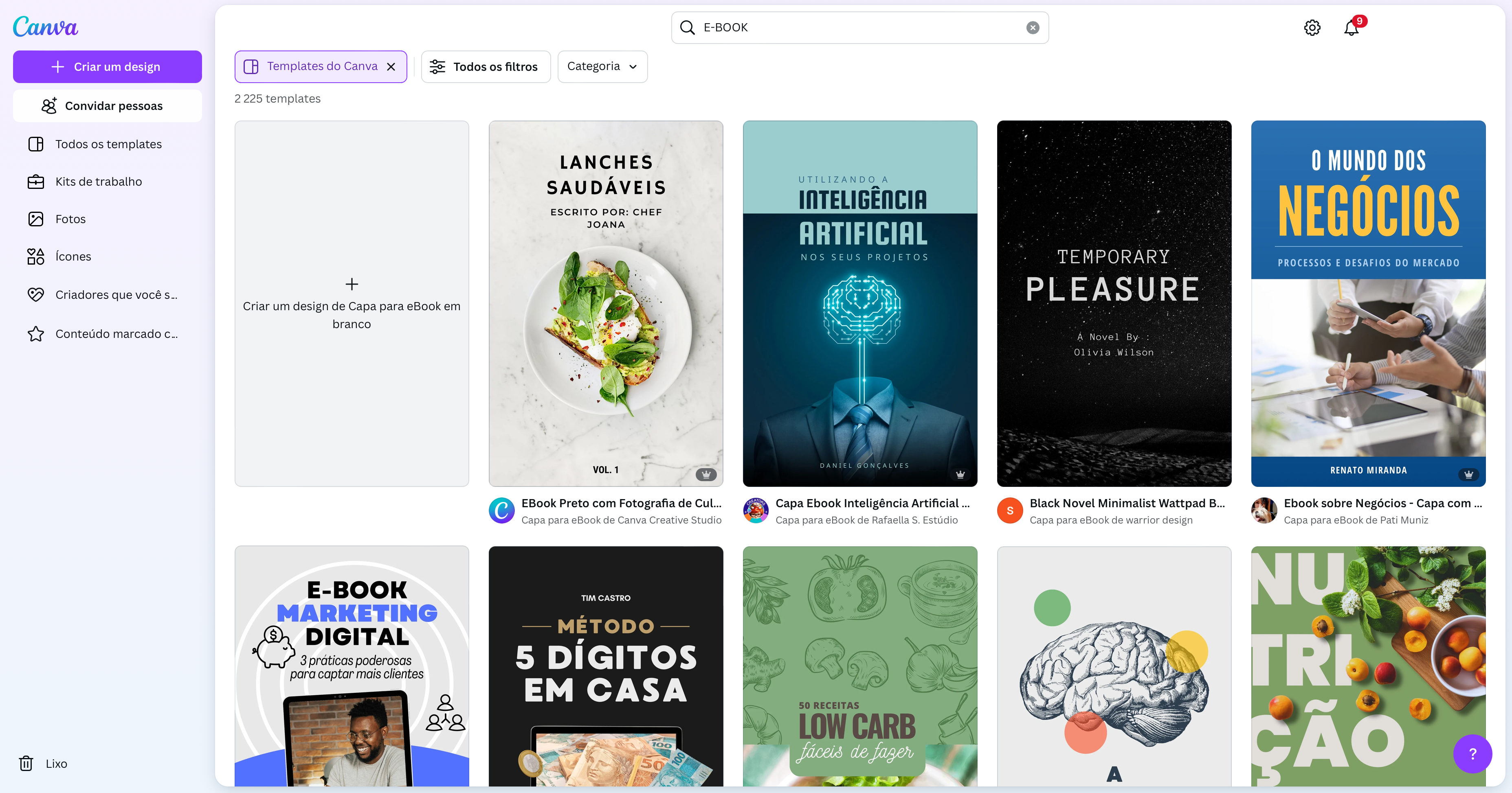Click the Conteúdo marcado star icon
Viewport: 1512px width, 793px height.
[36, 334]
